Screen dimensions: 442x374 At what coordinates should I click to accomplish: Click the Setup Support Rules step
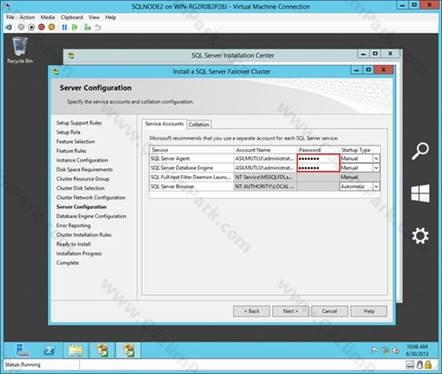coord(79,123)
